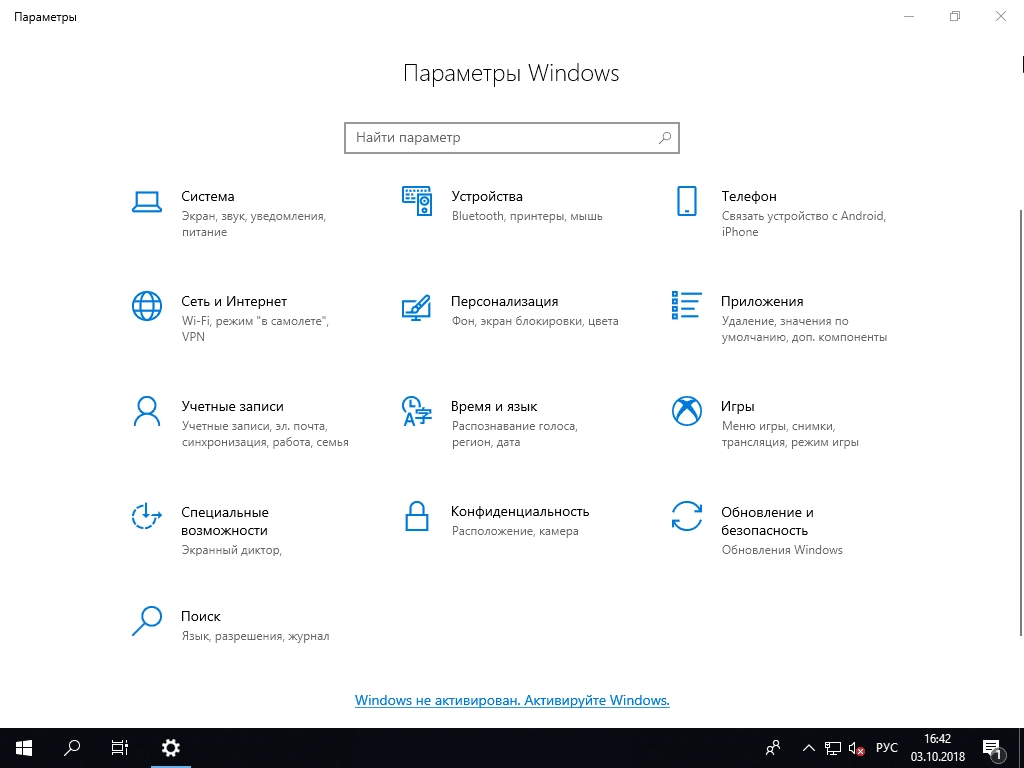This screenshot has width=1024, height=768.
Task: Open the Учетные записи person icon
Action: point(147,411)
